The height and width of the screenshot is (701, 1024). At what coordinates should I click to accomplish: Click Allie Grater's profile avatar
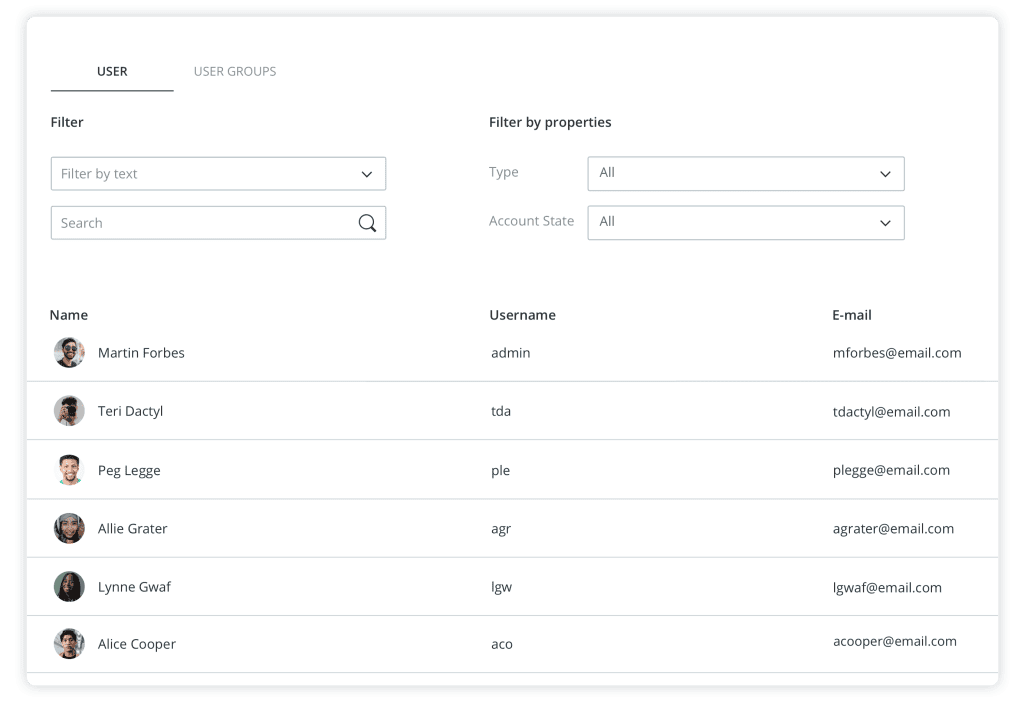pos(68,528)
